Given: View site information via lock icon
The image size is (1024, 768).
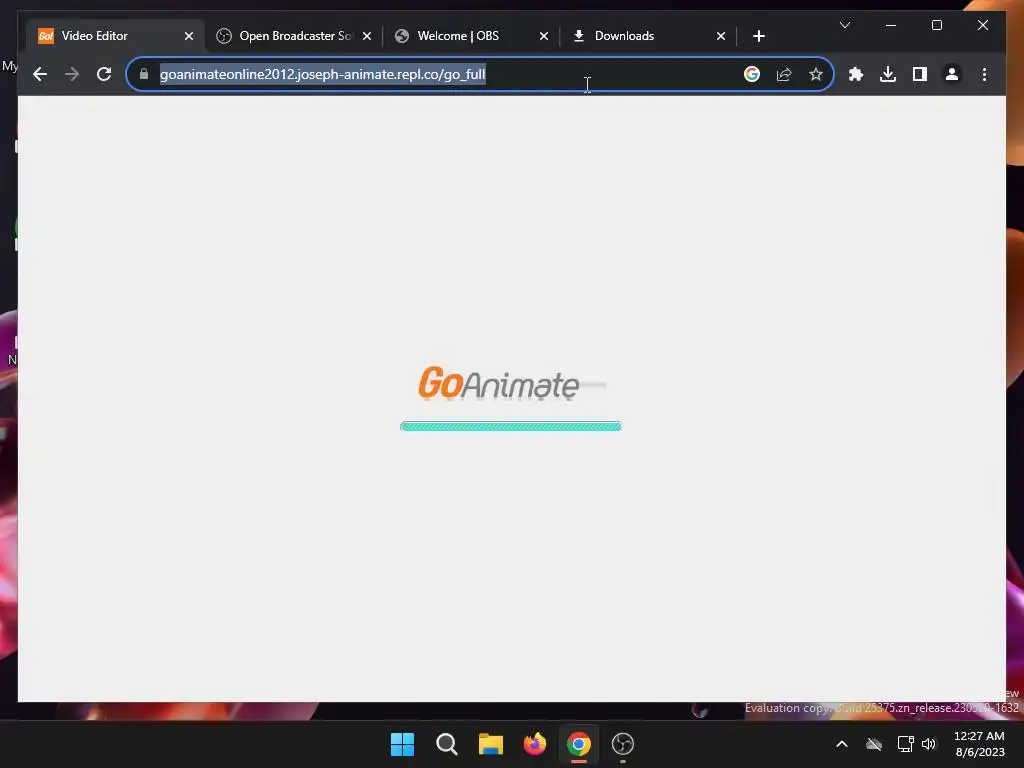Looking at the screenshot, I should pos(144,74).
